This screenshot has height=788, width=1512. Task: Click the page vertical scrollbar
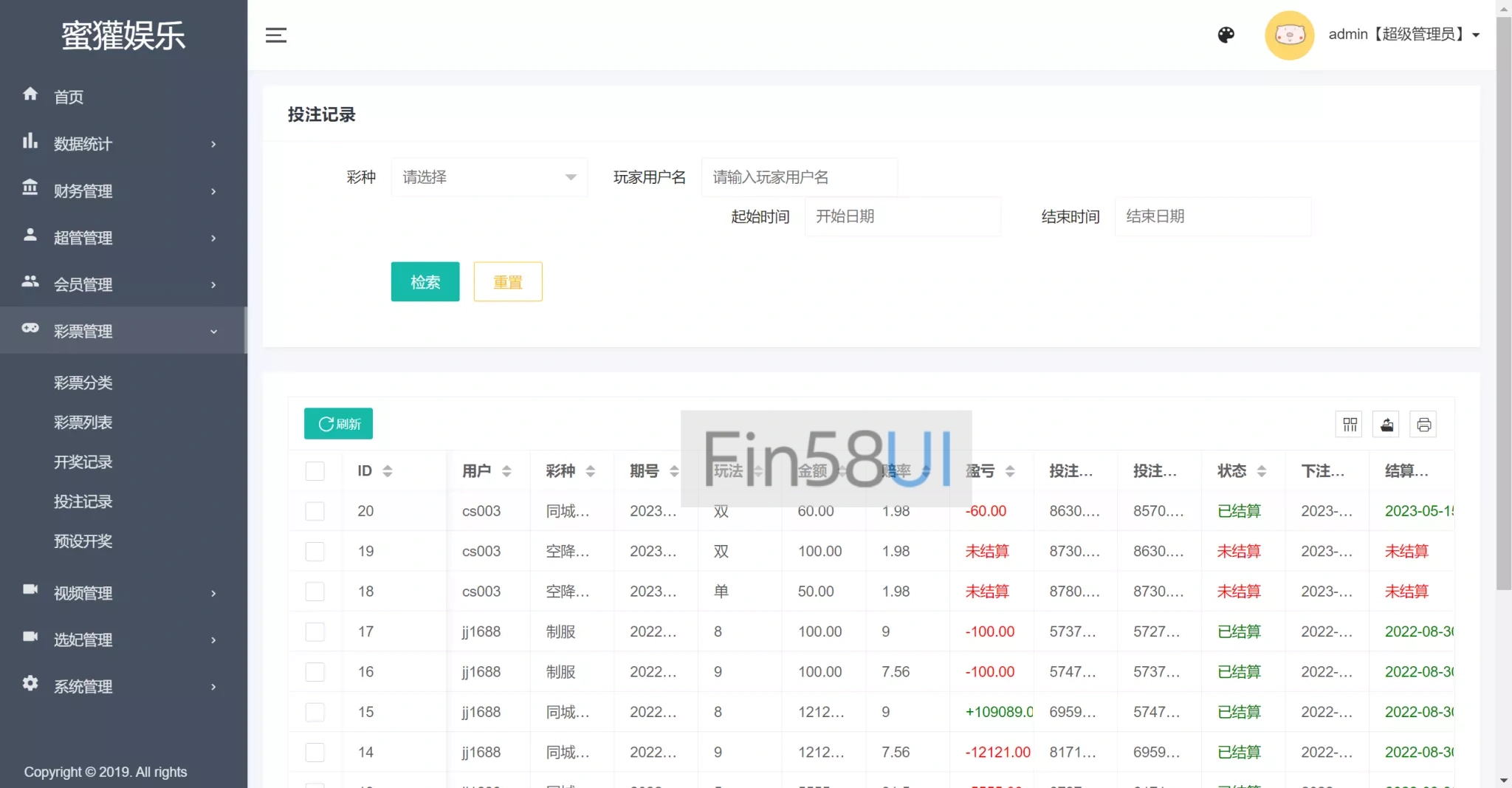coord(1504,295)
